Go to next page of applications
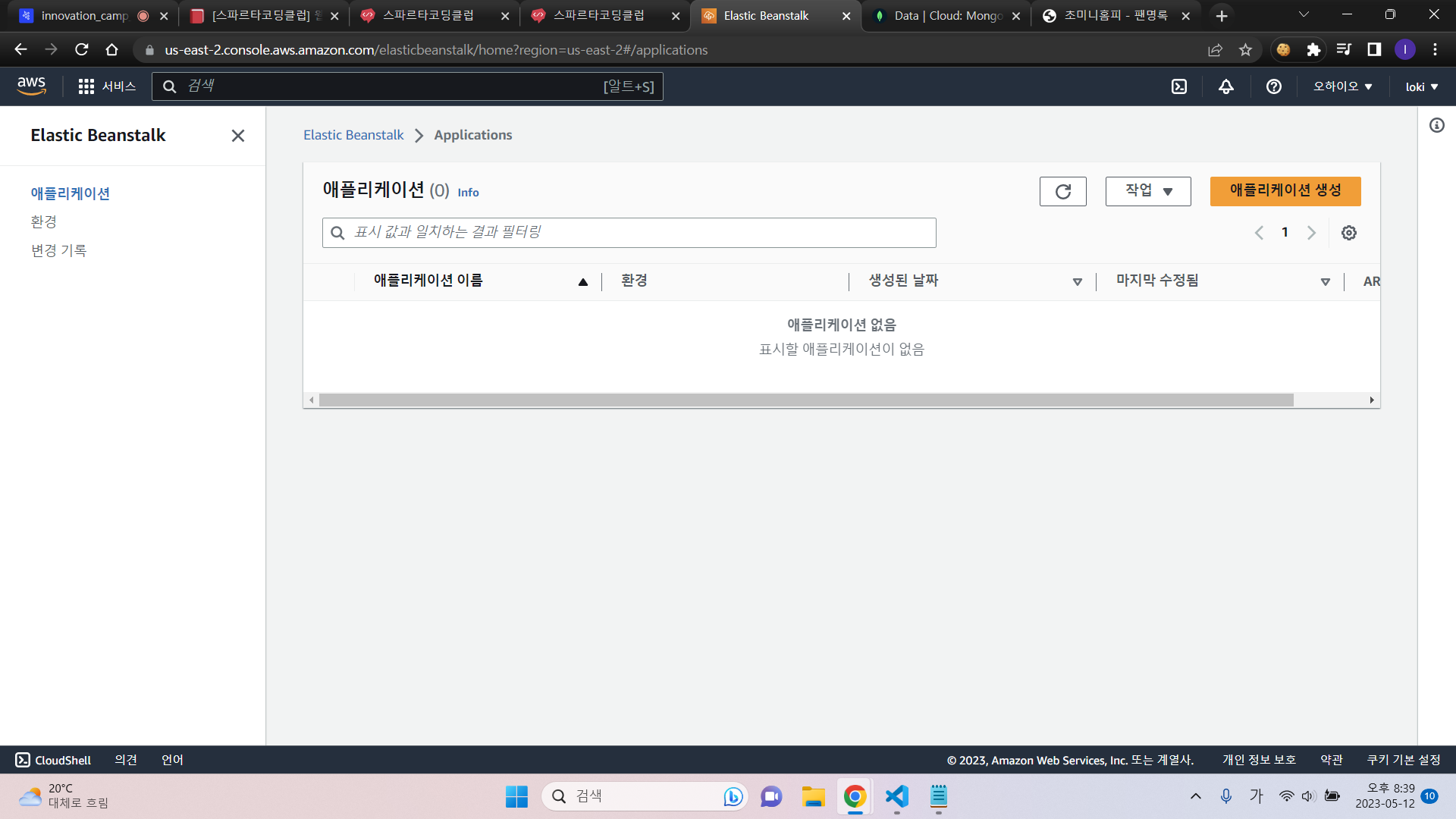1456x819 pixels. click(x=1311, y=233)
